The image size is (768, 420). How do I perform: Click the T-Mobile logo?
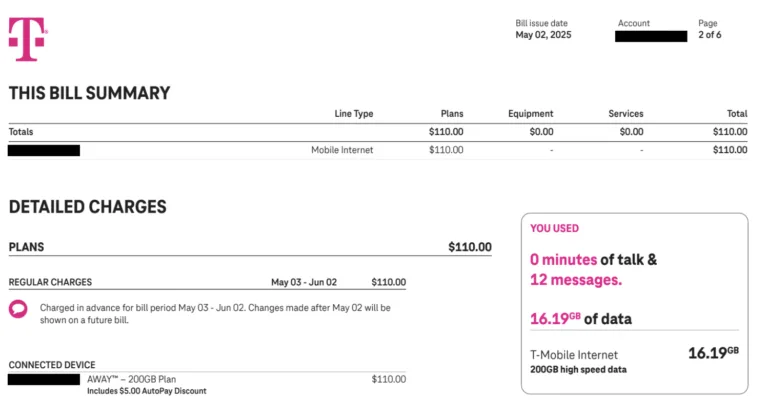28,39
